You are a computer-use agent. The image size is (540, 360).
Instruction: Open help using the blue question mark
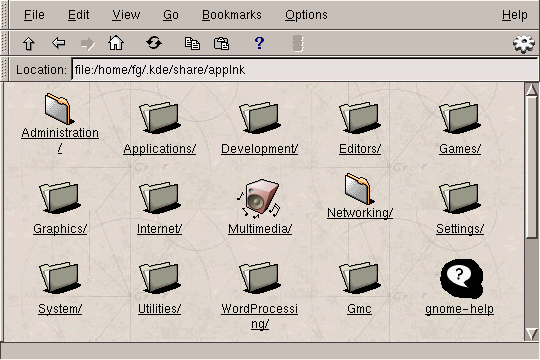click(259, 43)
